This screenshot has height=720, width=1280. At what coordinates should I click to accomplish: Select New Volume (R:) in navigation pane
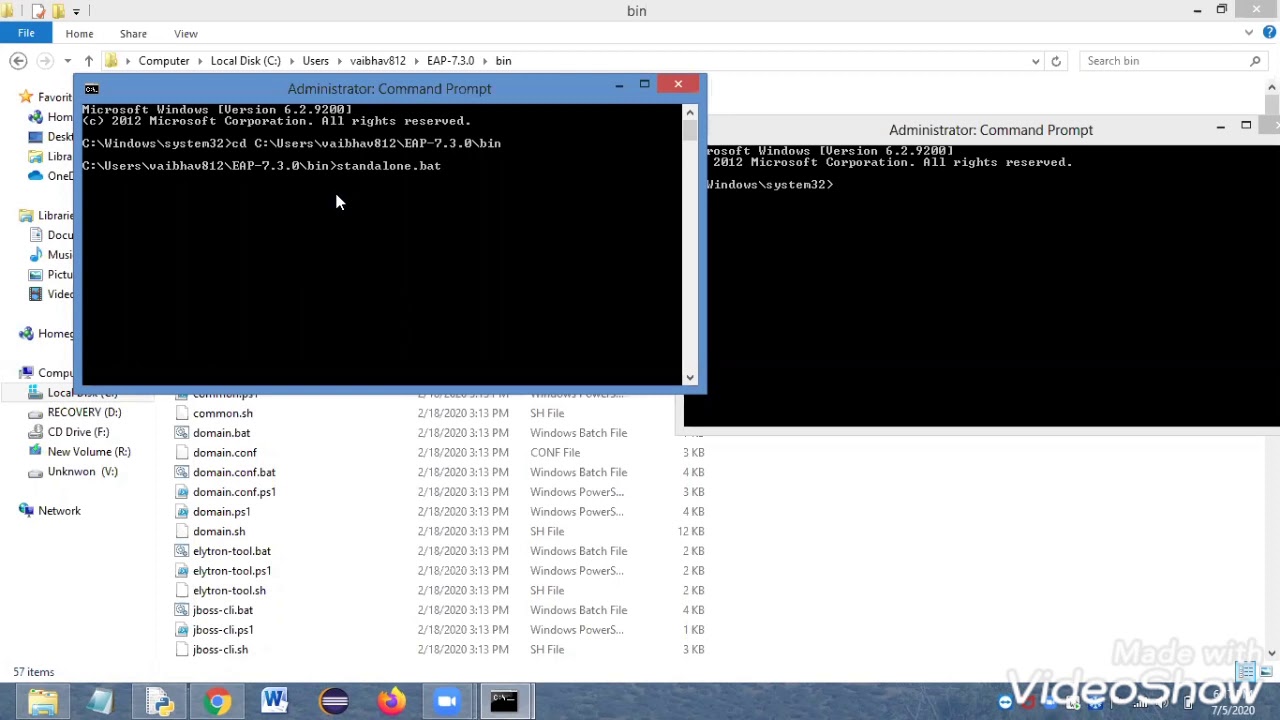pyautogui.click(x=89, y=452)
